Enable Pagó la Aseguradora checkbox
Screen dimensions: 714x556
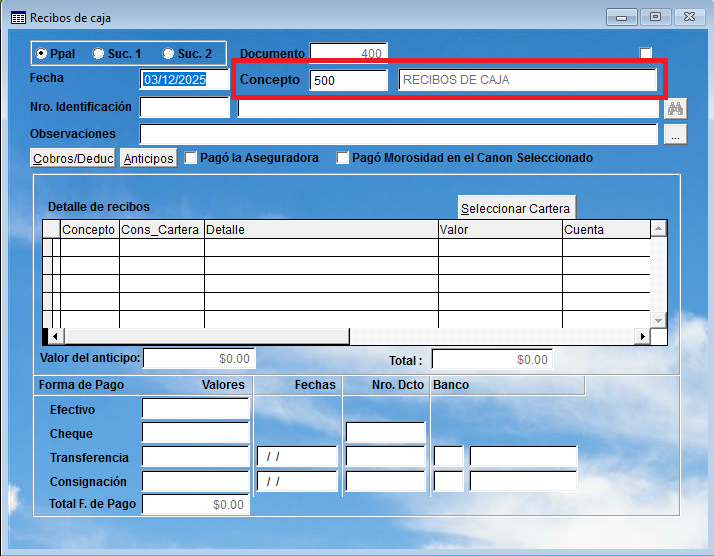click(x=191, y=158)
